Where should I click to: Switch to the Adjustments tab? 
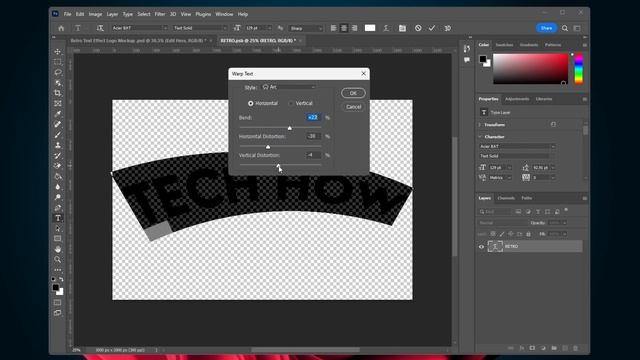click(x=517, y=99)
